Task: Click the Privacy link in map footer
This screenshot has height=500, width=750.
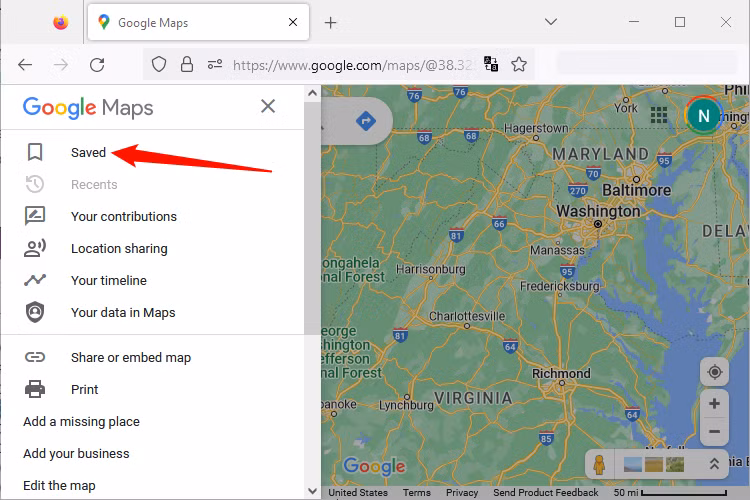Action: point(462,493)
